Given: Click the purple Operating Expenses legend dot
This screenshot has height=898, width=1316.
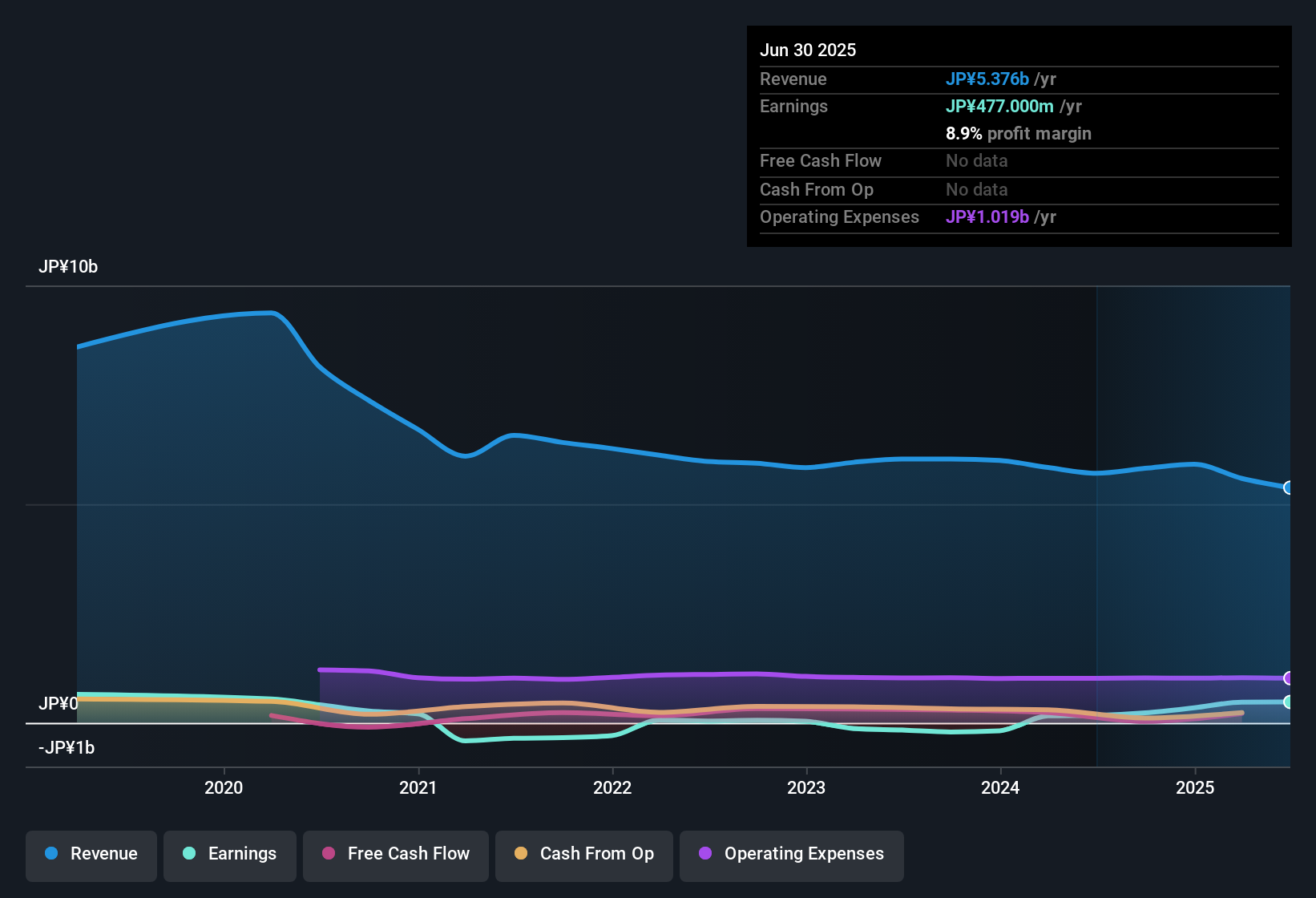Looking at the screenshot, I should pos(704,854).
